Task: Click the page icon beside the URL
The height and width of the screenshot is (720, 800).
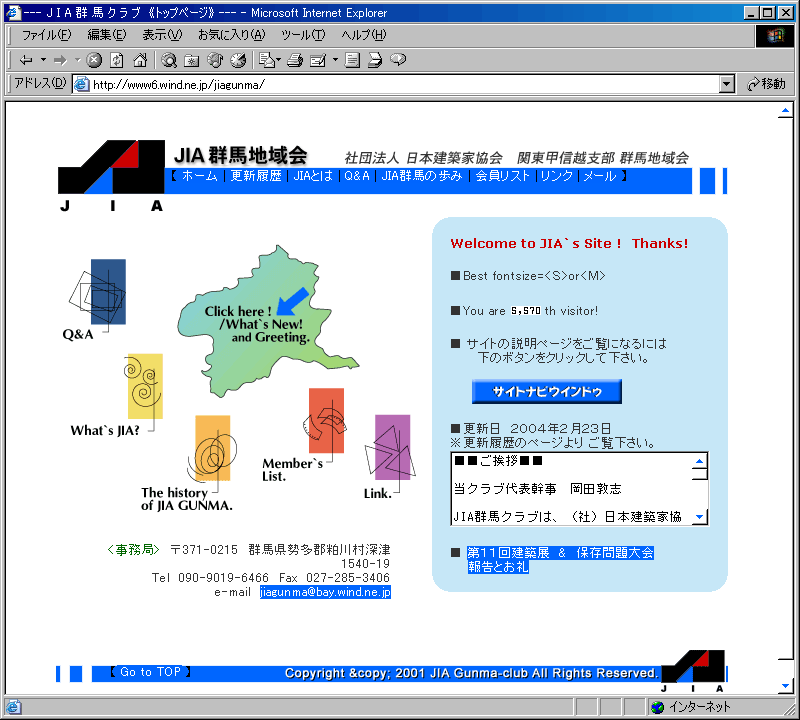Action: [x=82, y=84]
